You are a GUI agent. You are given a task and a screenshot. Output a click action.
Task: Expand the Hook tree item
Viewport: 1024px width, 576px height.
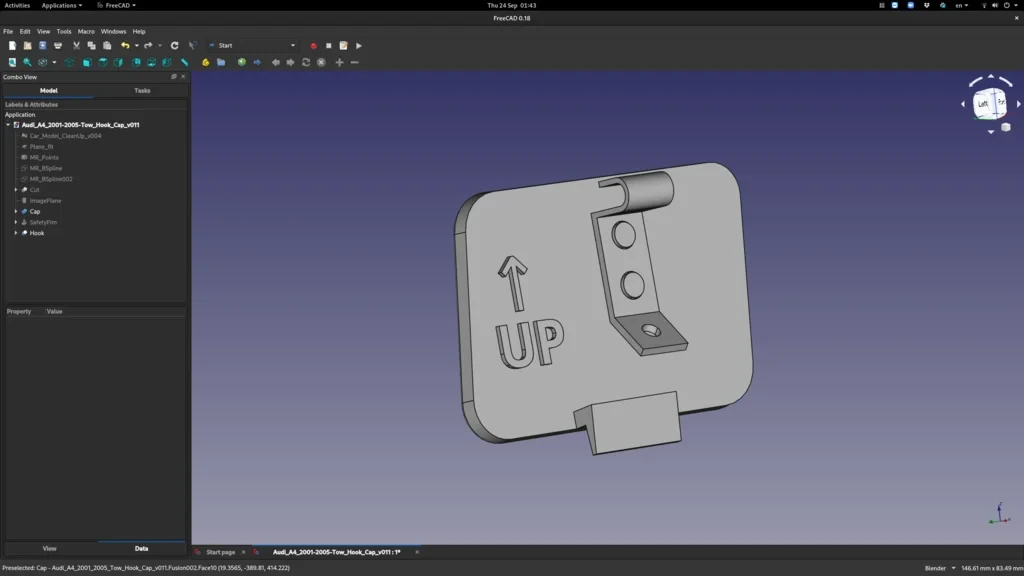point(16,233)
